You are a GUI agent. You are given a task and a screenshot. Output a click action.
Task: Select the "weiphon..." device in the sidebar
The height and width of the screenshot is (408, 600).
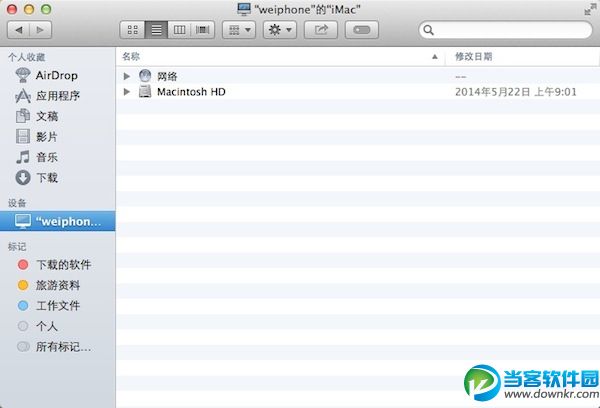(x=57, y=221)
